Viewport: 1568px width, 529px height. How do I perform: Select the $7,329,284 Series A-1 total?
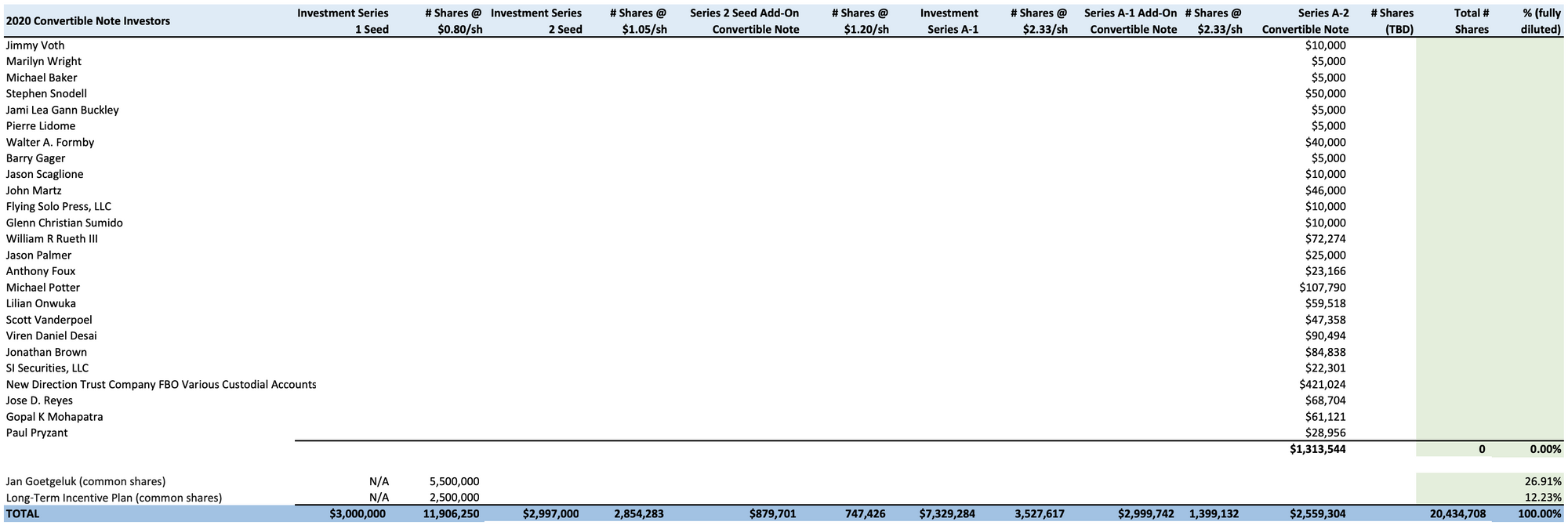[947, 514]
